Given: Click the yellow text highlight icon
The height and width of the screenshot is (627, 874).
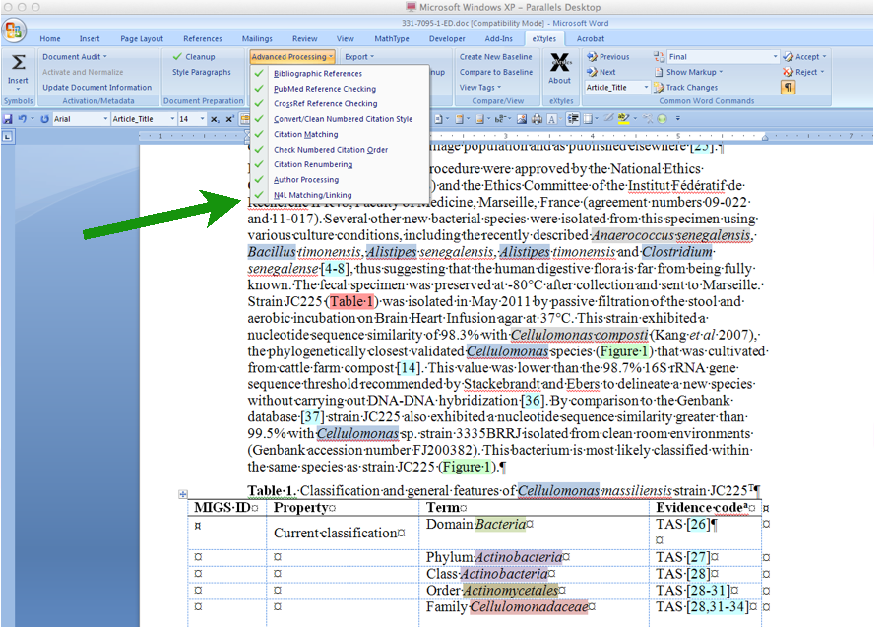Looking at the screenshot, I should (623, 119).
